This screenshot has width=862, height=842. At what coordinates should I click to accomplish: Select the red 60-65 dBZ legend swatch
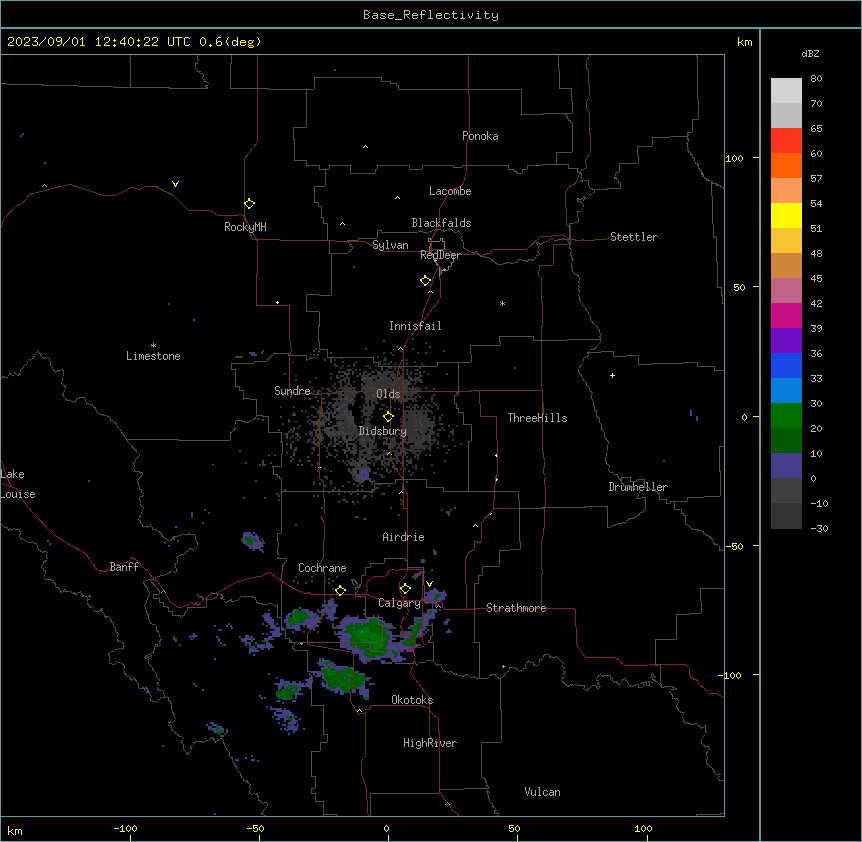(x=786, y=141)
